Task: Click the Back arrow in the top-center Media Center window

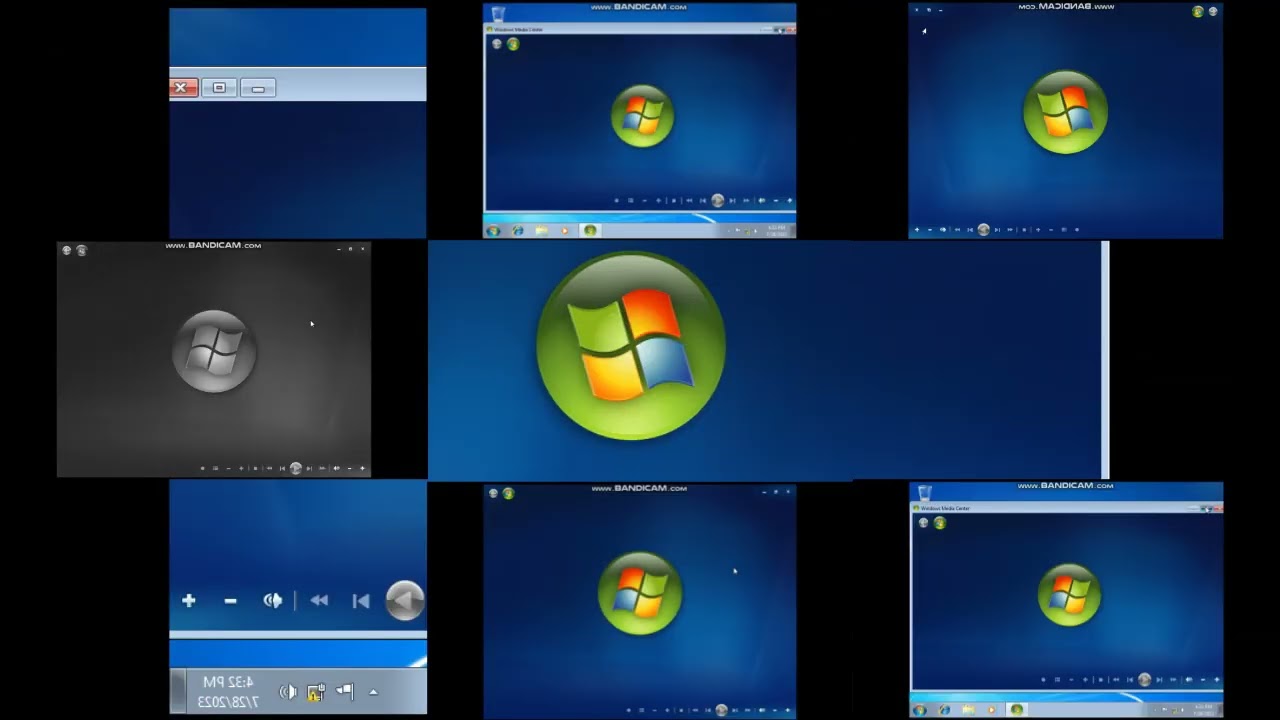Action: pyautogui.click(x=497, y=44)
